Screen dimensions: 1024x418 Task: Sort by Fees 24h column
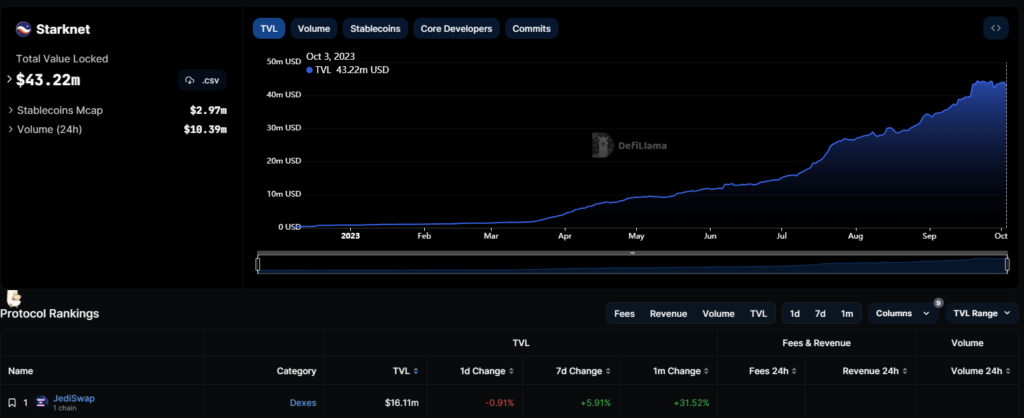coord(797,371)
